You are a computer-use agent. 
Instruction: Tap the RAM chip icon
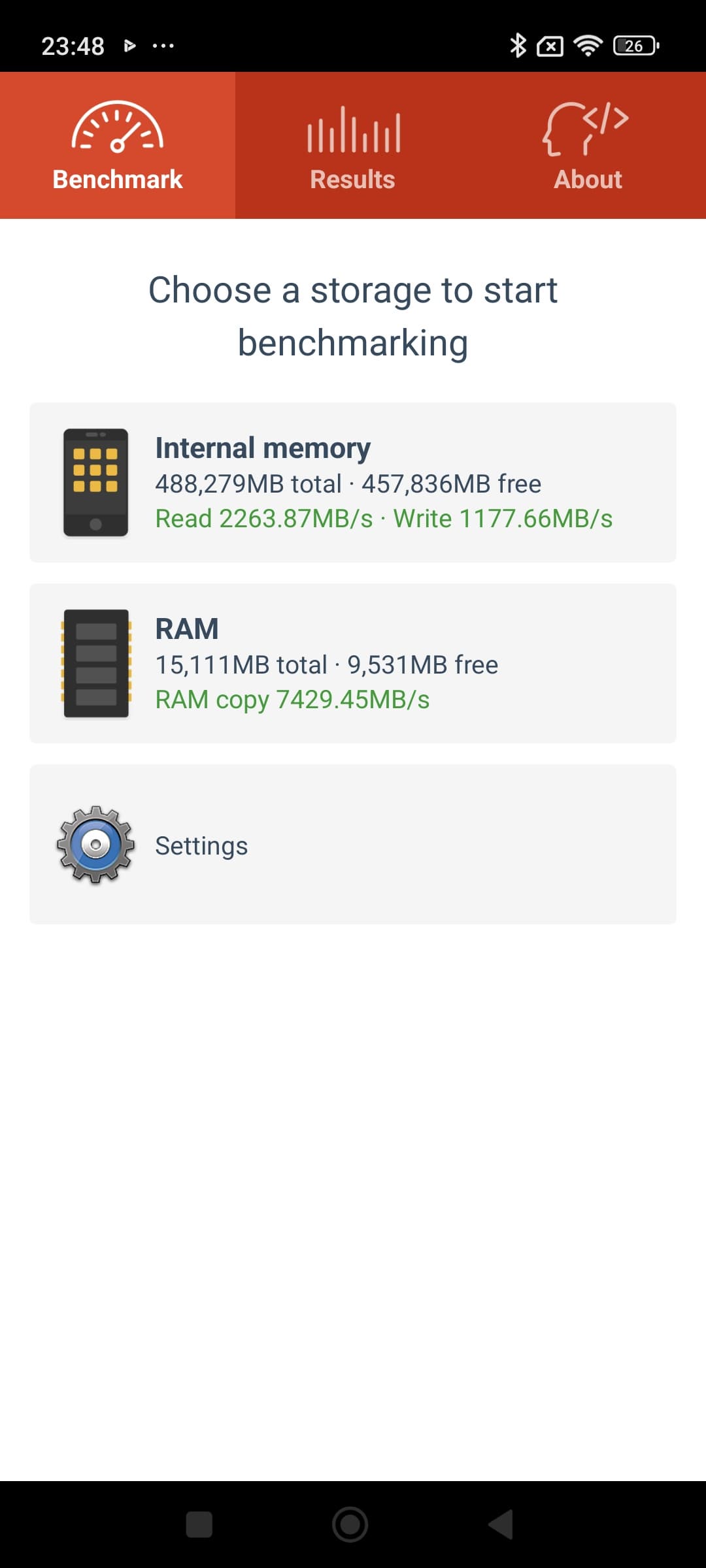(x=96, y=663)
